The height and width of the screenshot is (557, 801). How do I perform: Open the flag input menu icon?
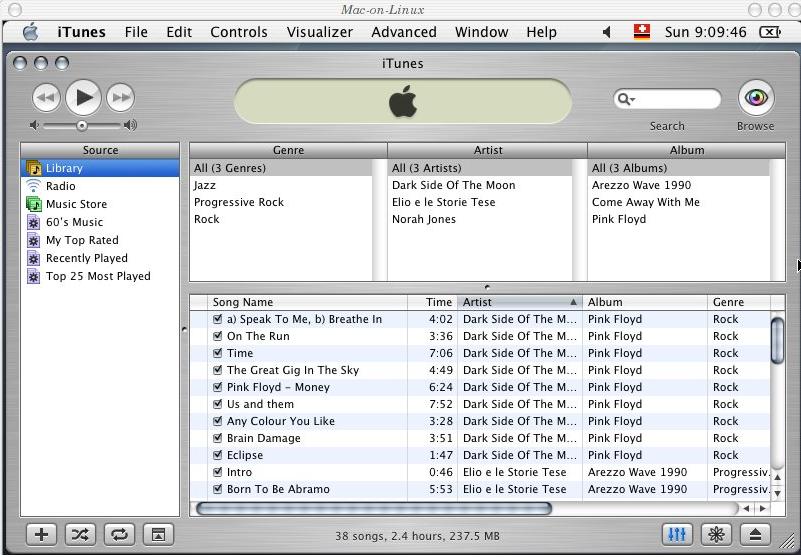tap(642, 32)
